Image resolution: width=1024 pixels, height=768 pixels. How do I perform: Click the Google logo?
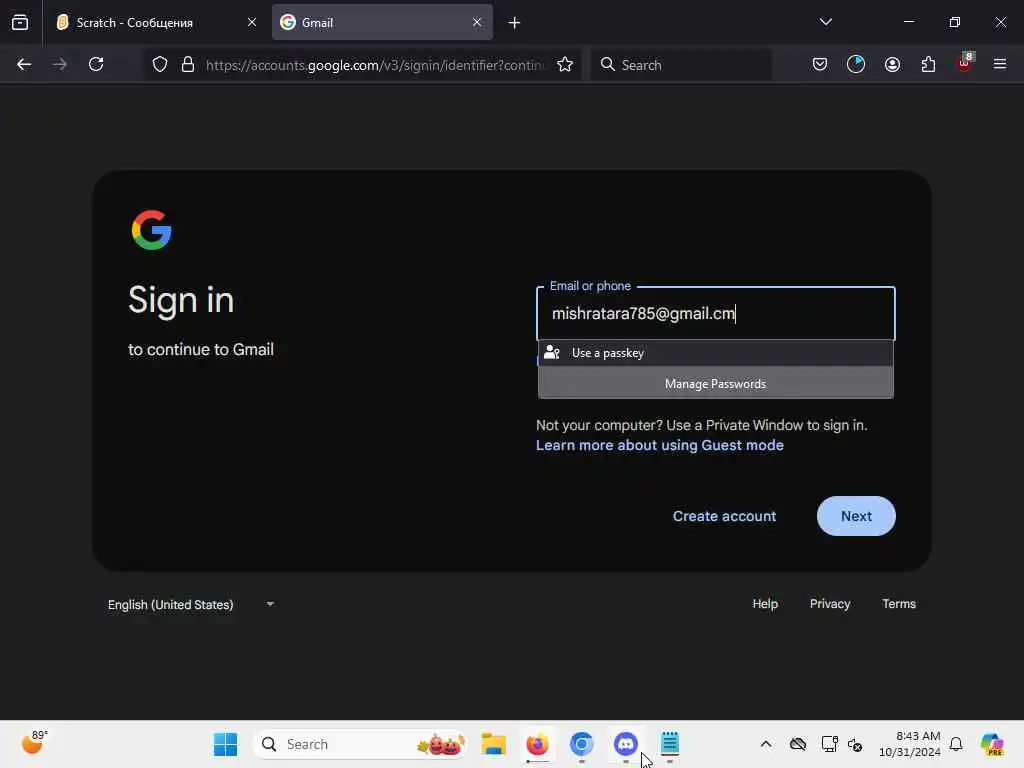pos(152,230)
